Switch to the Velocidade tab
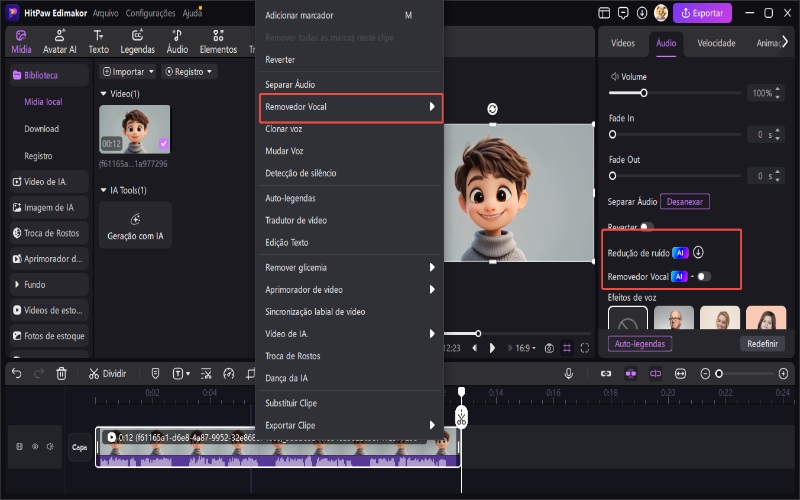800x500 pixels. (716, 44)
